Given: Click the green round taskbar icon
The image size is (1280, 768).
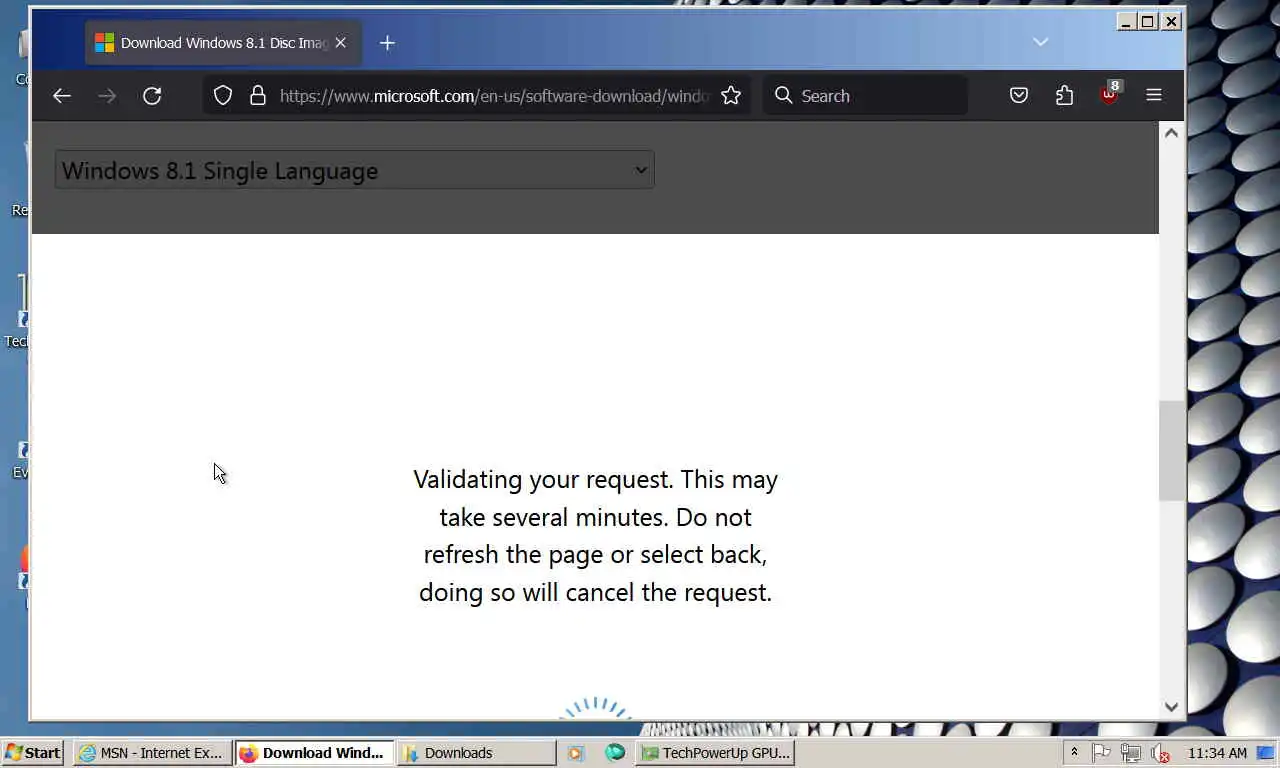Looking at the screenshot, I should pyautogui.click(x=615, y=752).
